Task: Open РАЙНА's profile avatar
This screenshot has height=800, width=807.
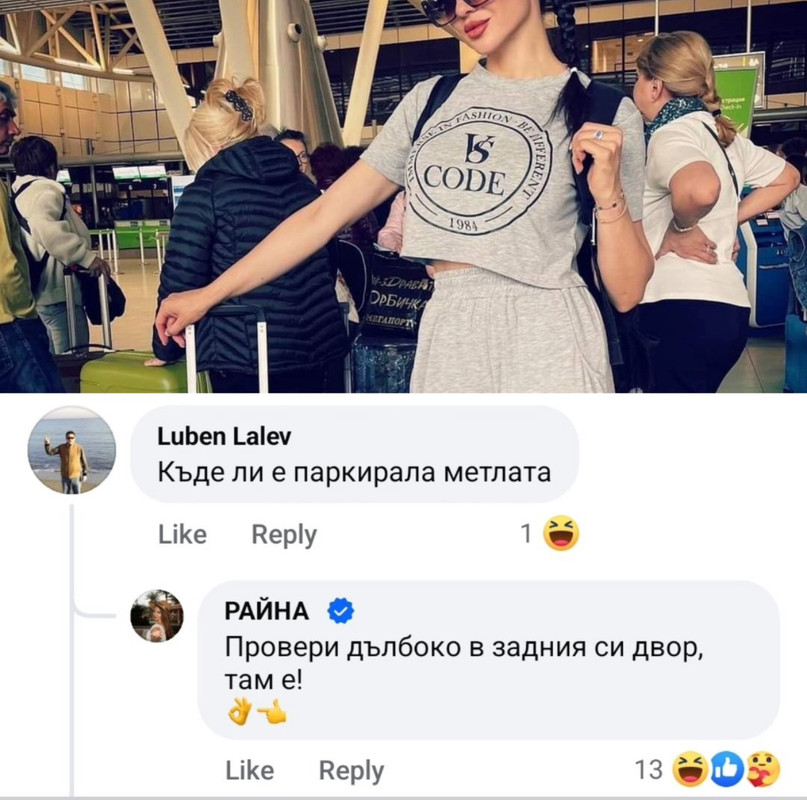Action: 156,616
